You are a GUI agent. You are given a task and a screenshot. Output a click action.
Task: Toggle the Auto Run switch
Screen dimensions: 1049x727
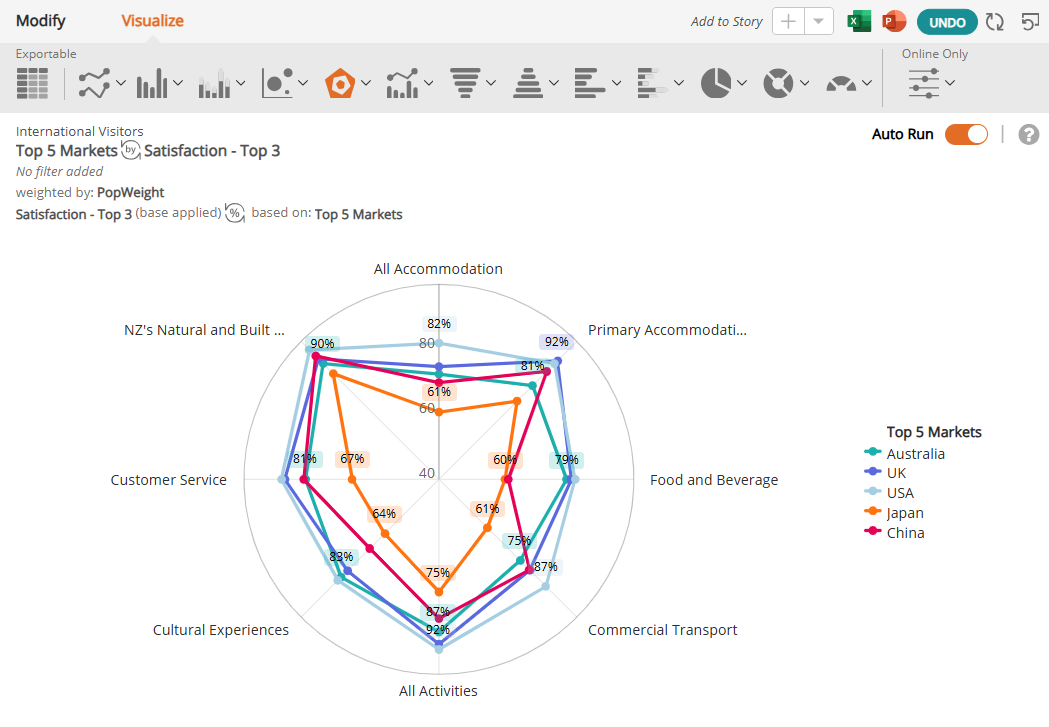click(966, 134)
